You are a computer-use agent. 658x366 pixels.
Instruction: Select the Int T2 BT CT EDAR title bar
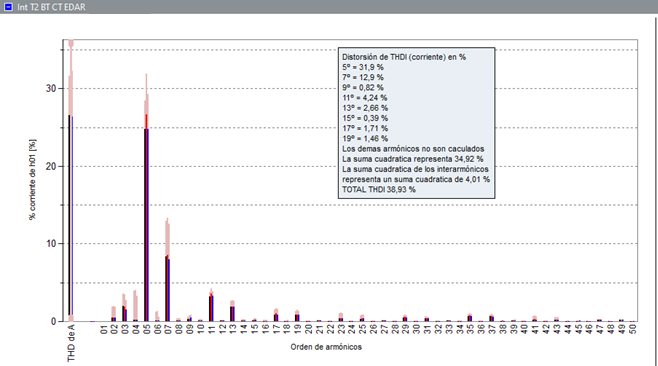coord(329,7)
